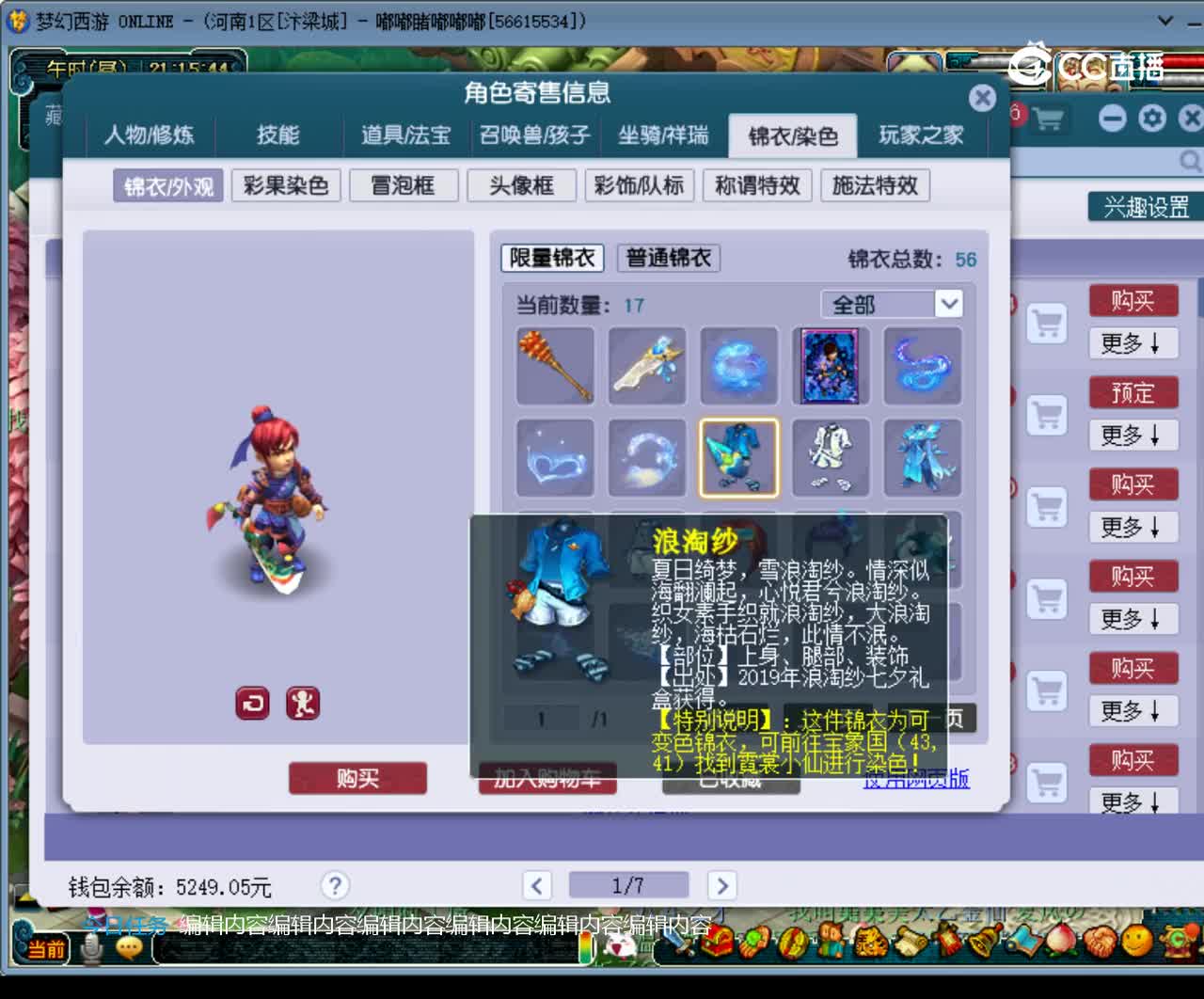The width and height of the screenshot is (1204, 999).
Task: Open the shopping cart at top
Action: click(x=1048, y=119)
